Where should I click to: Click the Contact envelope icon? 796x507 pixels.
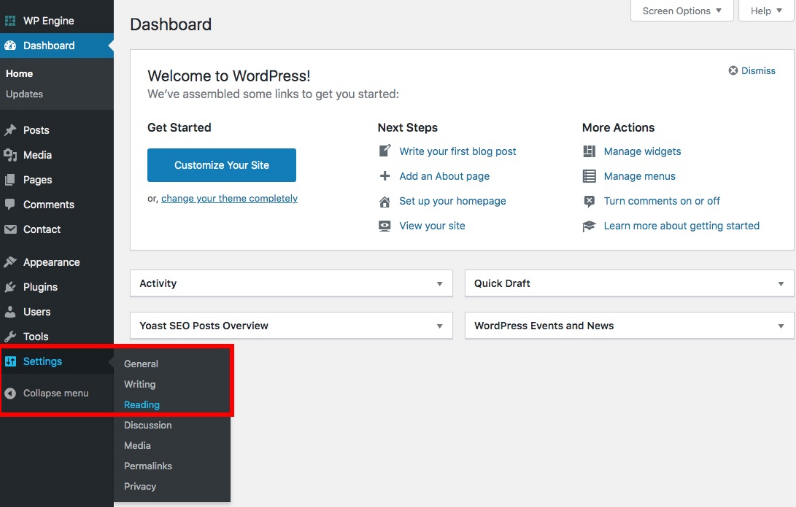(10, 229)
